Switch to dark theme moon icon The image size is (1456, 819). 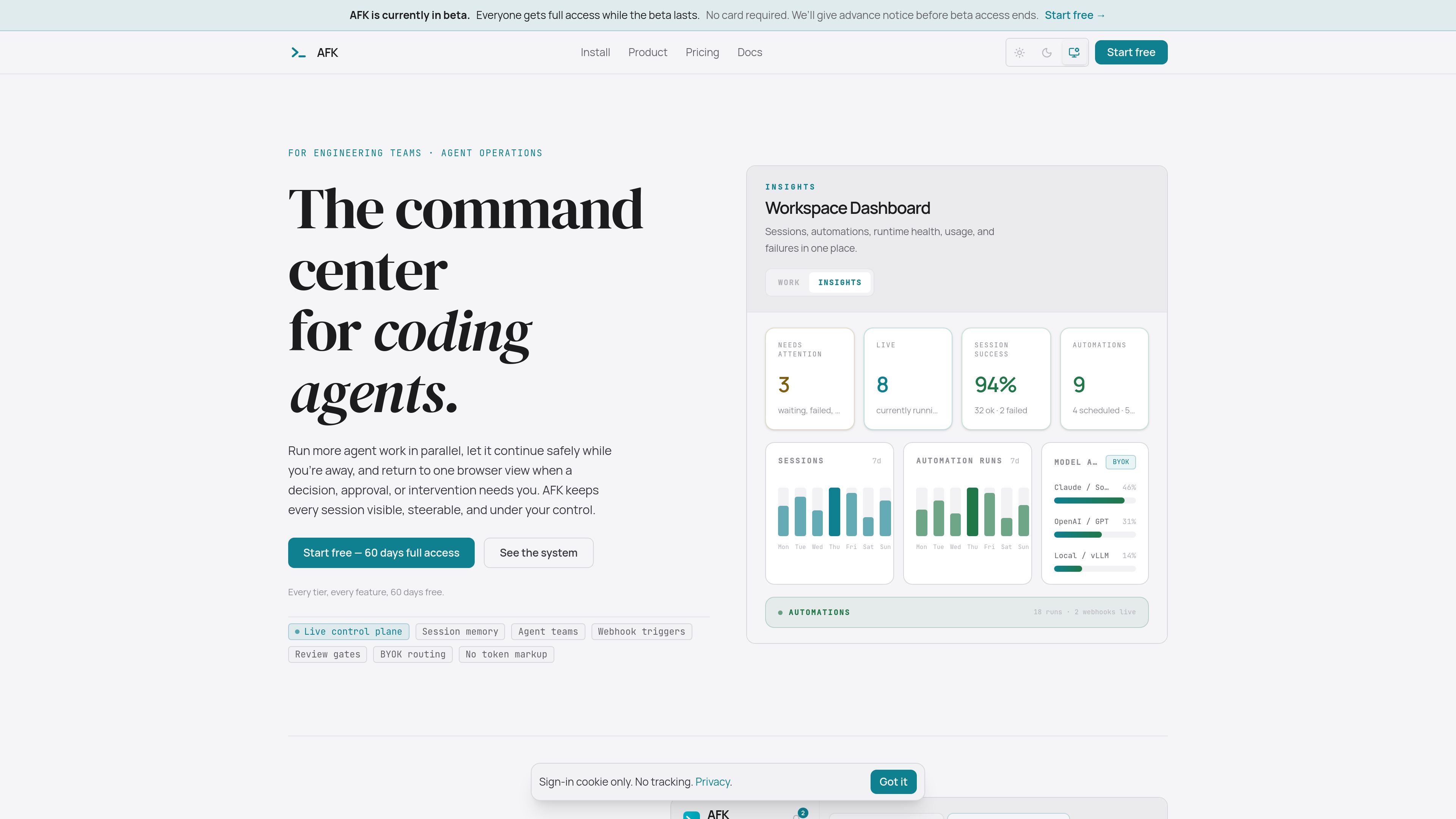1047,53
